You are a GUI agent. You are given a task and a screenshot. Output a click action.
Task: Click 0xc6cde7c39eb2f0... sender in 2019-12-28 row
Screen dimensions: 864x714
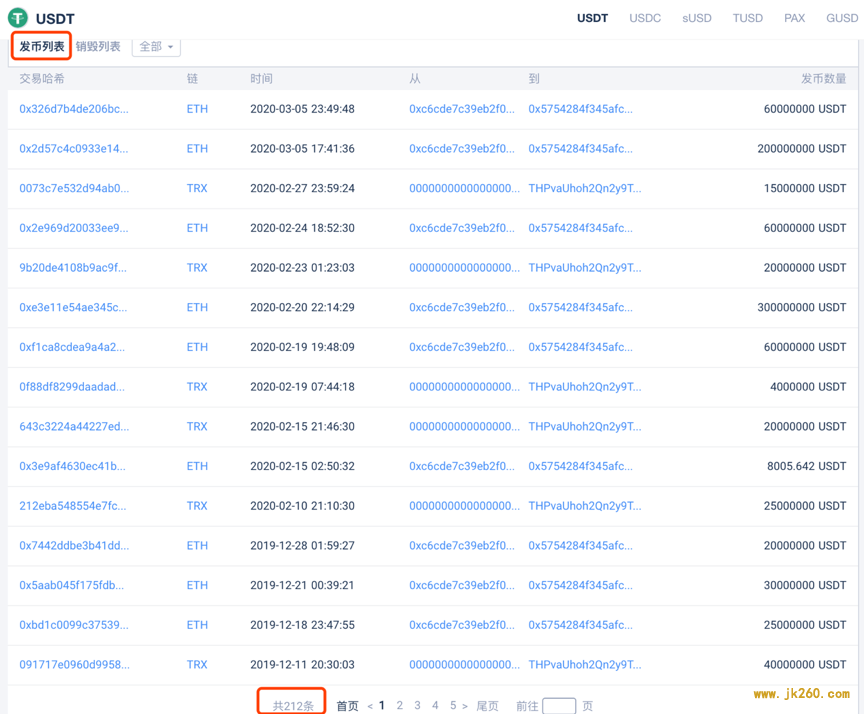coord(462,545)
